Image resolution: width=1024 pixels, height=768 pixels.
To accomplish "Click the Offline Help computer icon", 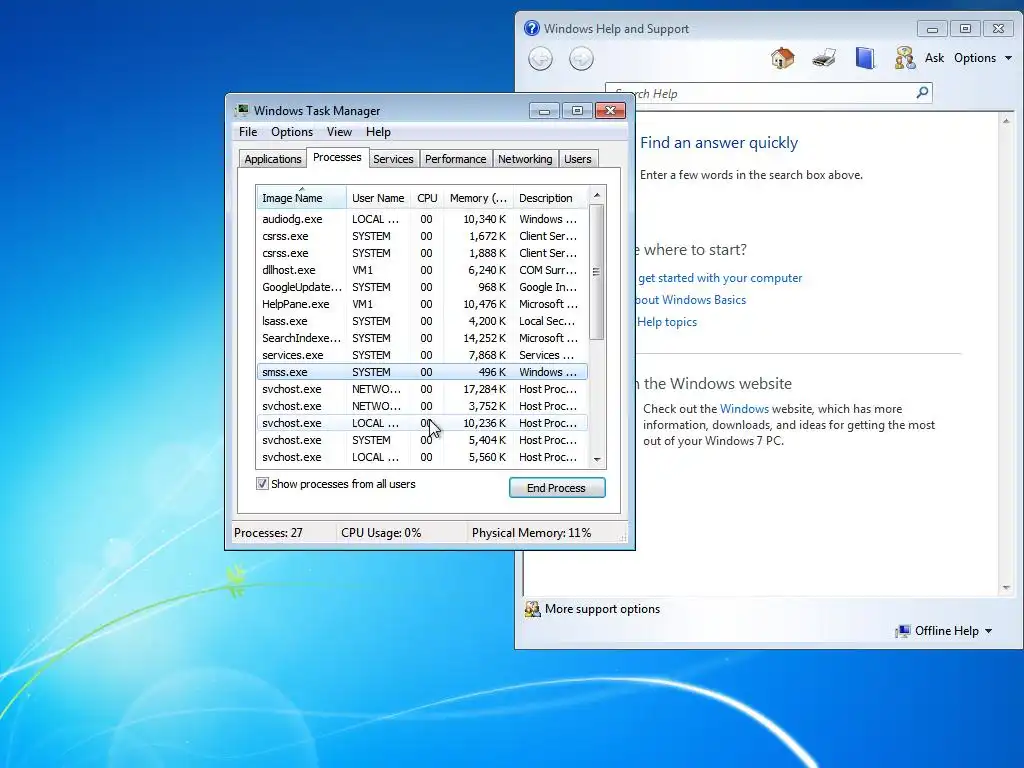I will pyautogui.click(x=903, y=631).
